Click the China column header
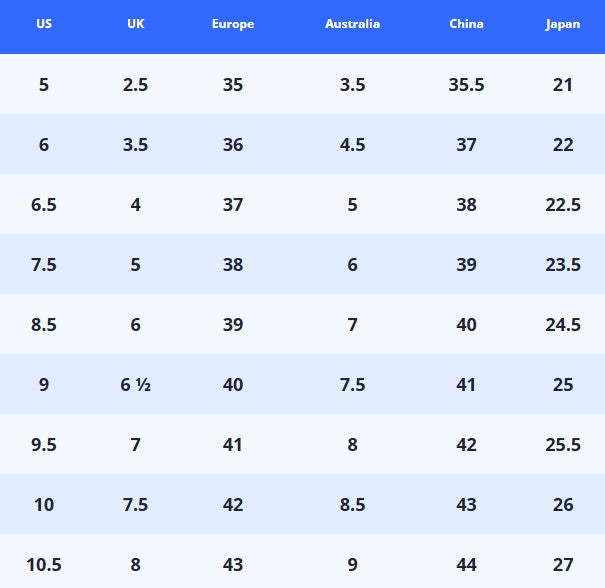605x588 pixels. (466, 24)
